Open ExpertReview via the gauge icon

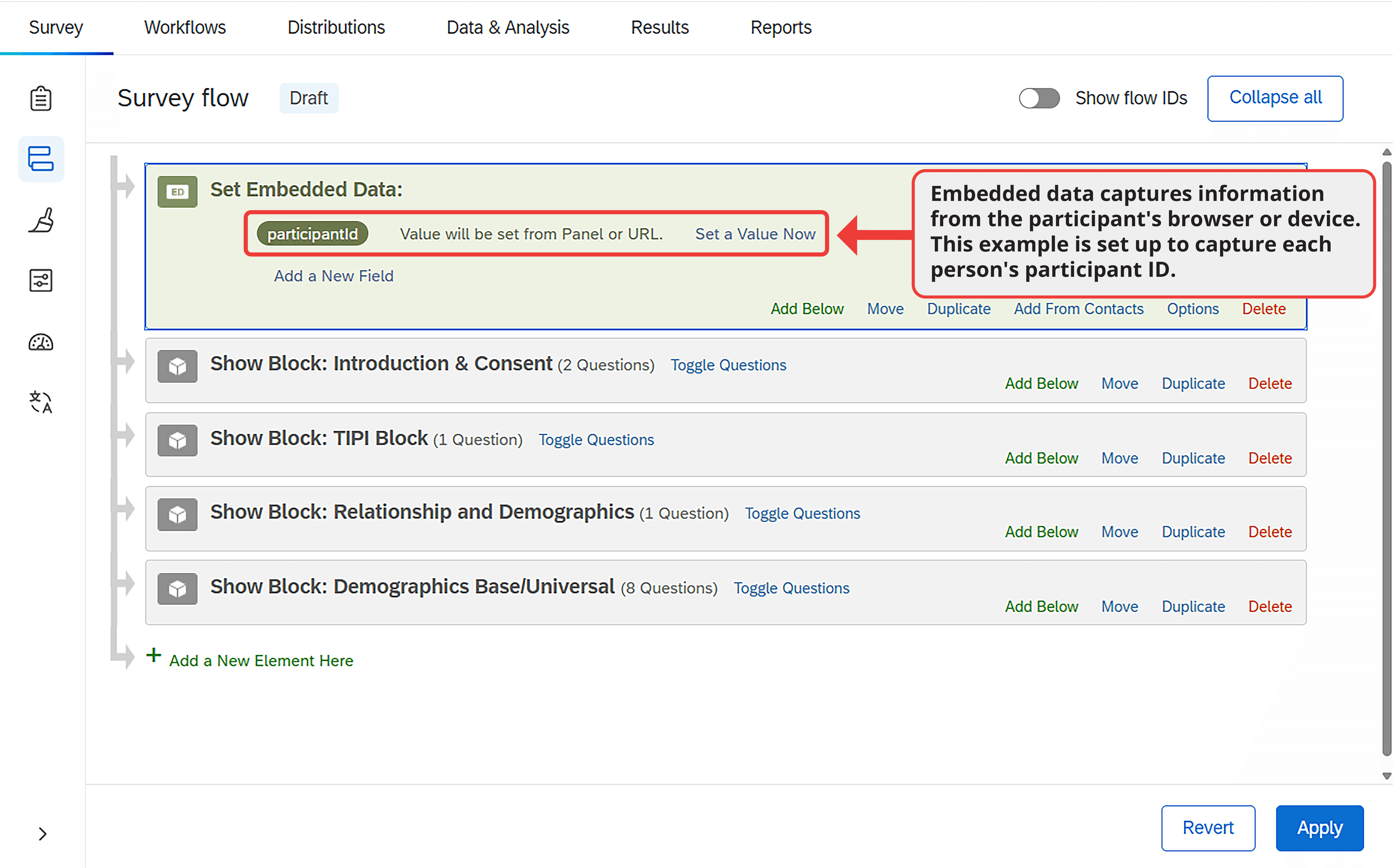(x=41, y=342)
